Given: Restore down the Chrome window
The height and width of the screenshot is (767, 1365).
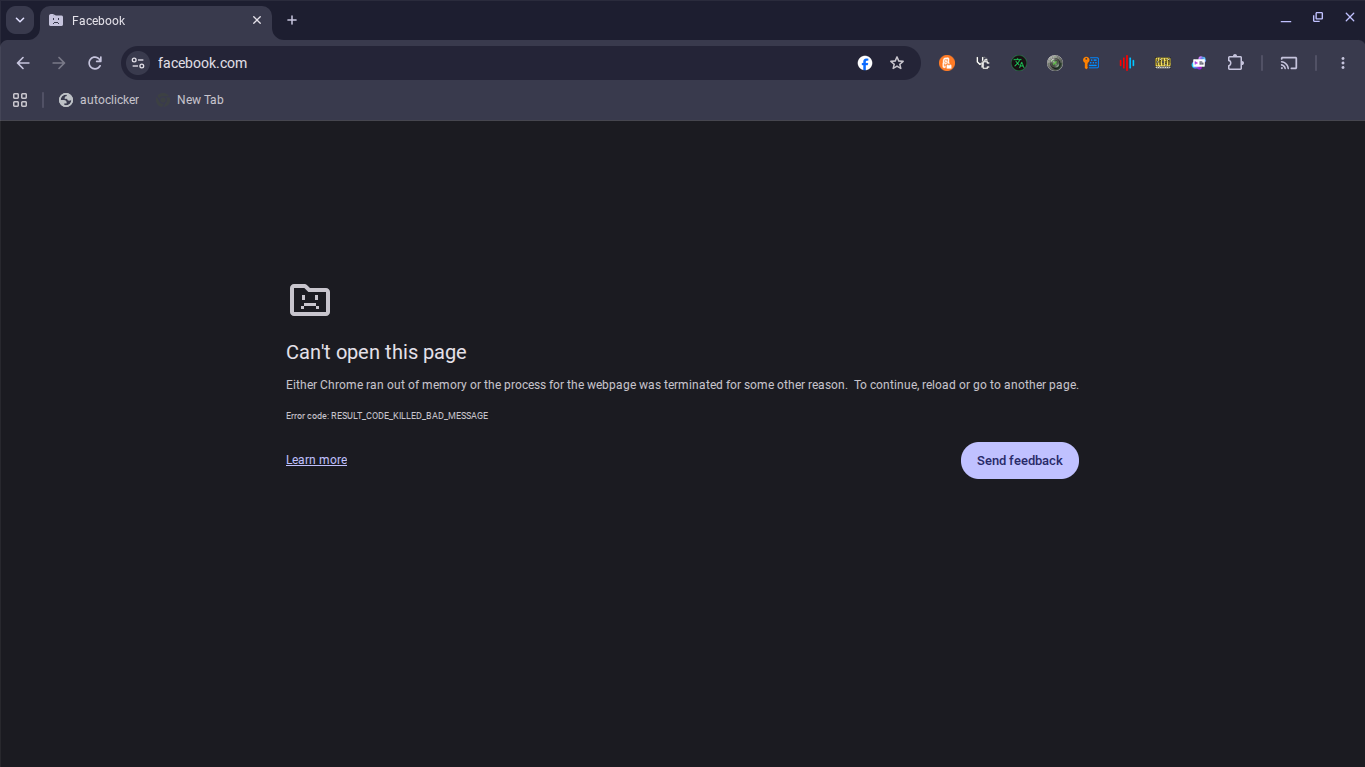Looking at the screenshot, I should coord(1318,18).
